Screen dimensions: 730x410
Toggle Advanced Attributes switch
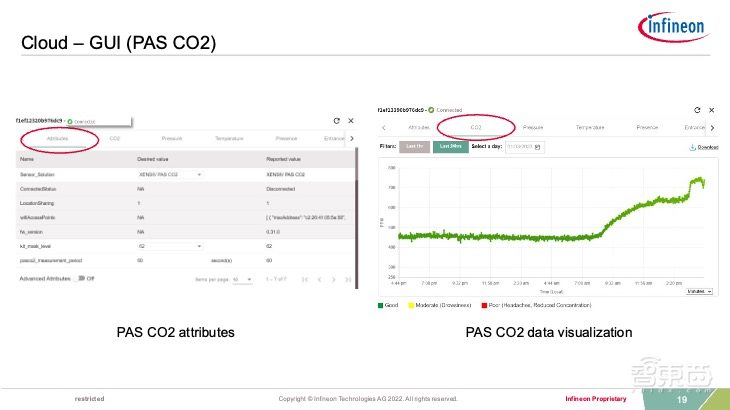pyautogui.click(x=78, y=280)
